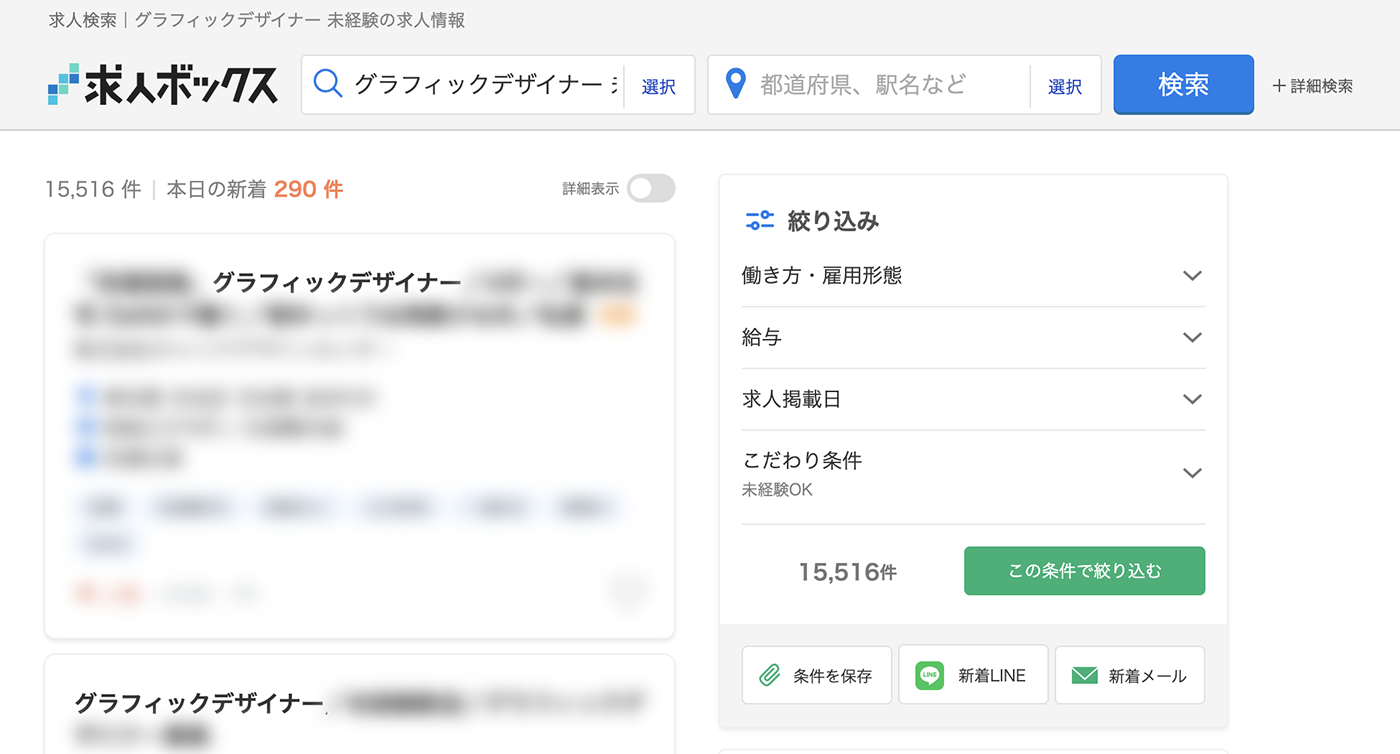Click the paperclip icon in 条件を保存
Image resolution: width=1400 pixels, height=754 pixels.
click(x=769, y=675)
